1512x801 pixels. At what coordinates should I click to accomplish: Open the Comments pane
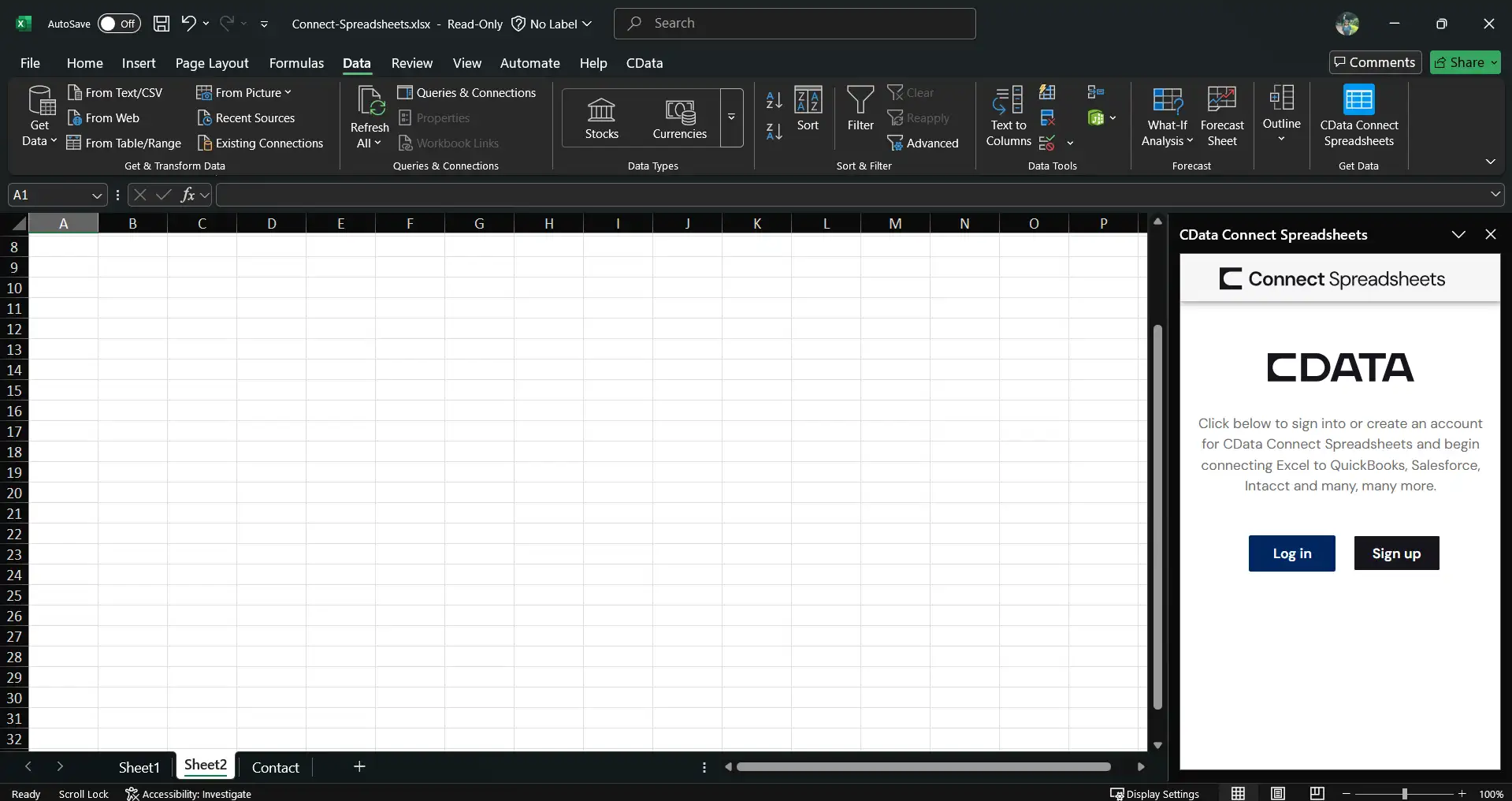pos(1376,62)
